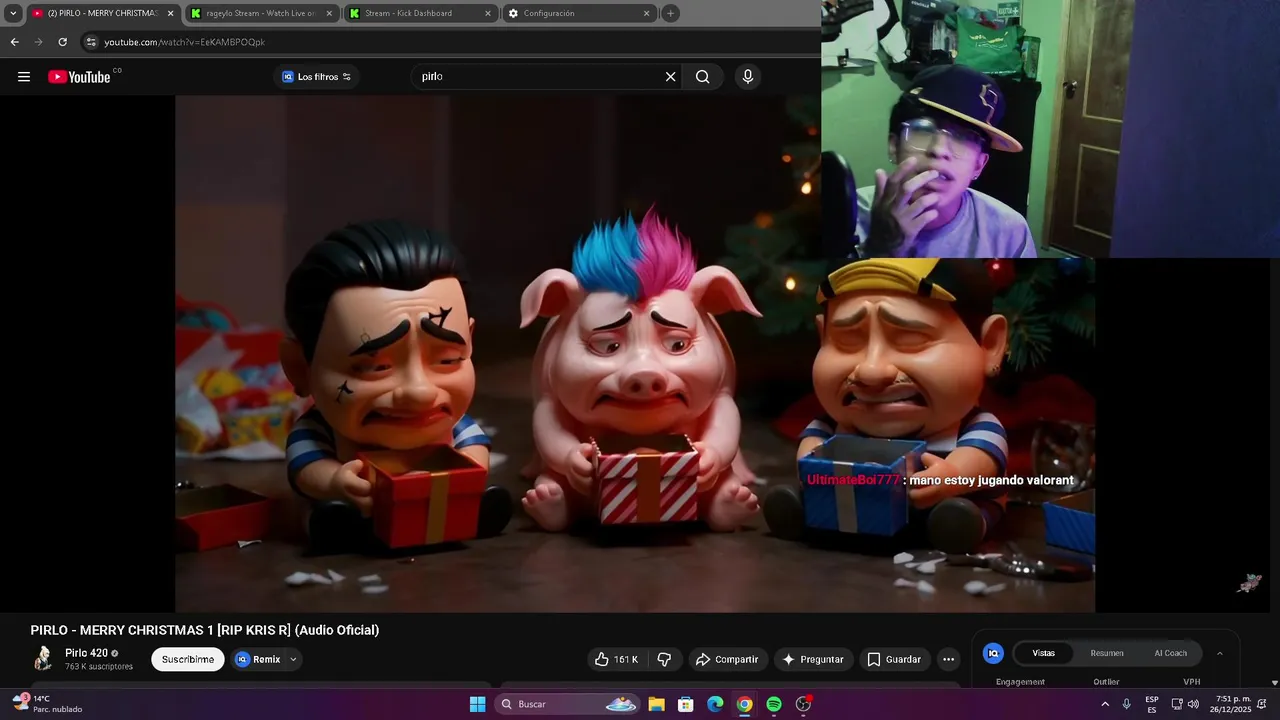Screen dimensions: 1280x720
Task: Close the Configuración tab
Action: [646, 13]
